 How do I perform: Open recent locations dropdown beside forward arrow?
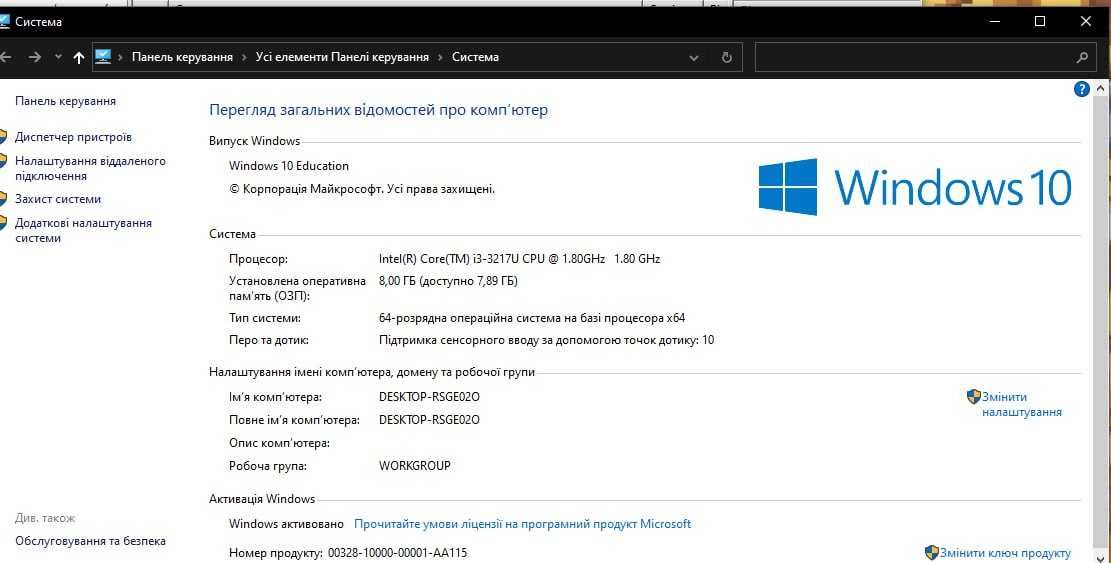pyautogui.click(x=58, y=57)
